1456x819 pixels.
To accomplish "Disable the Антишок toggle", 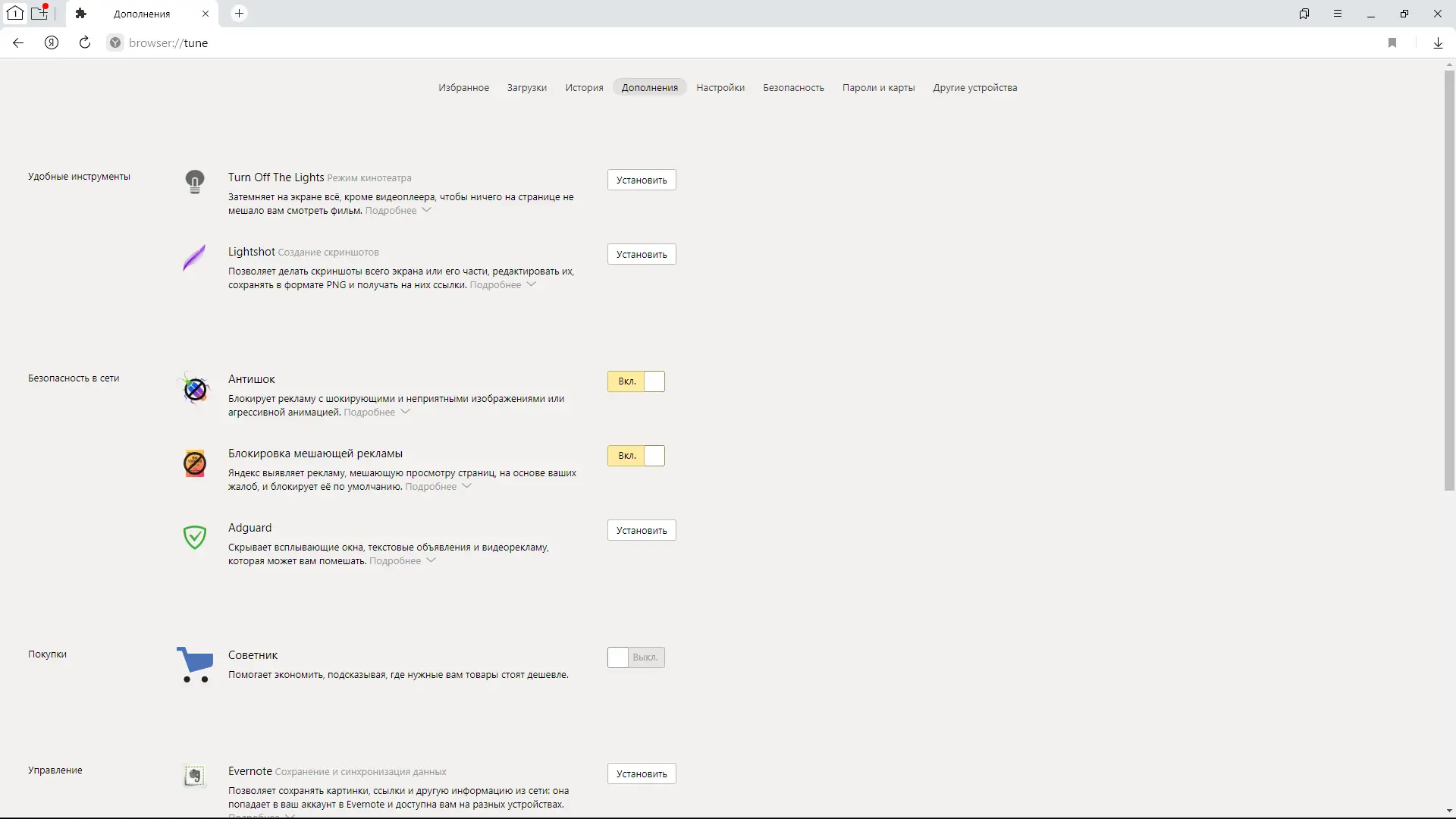I will [635, 381].
